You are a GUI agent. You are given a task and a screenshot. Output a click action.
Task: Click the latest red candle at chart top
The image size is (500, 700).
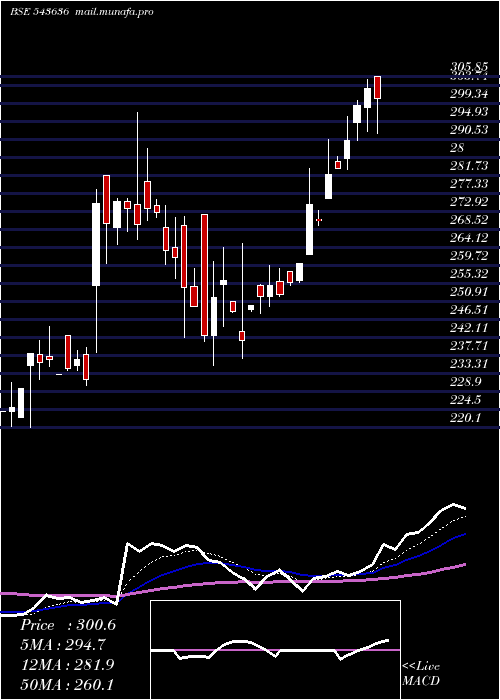point(378,88)
